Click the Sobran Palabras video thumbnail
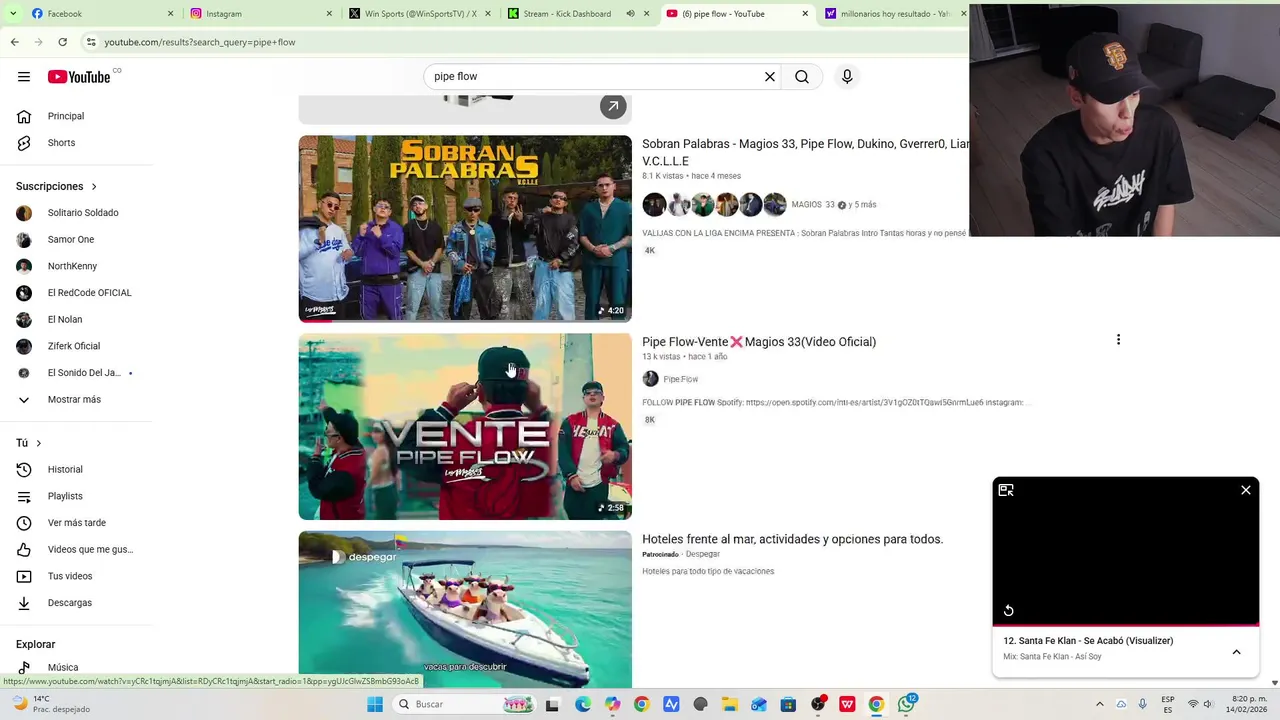The width and height of the screenshot is (1280, 720). coord(465,229)
